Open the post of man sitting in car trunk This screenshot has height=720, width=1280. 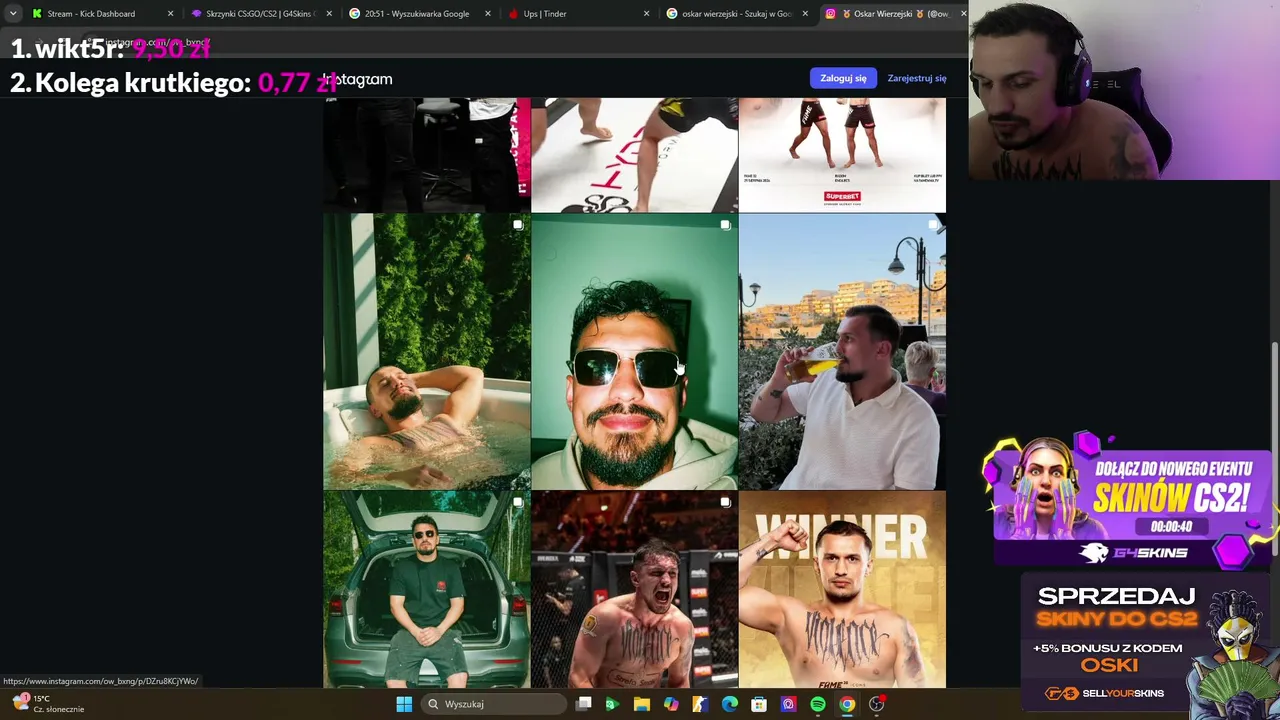pos(427,590)
